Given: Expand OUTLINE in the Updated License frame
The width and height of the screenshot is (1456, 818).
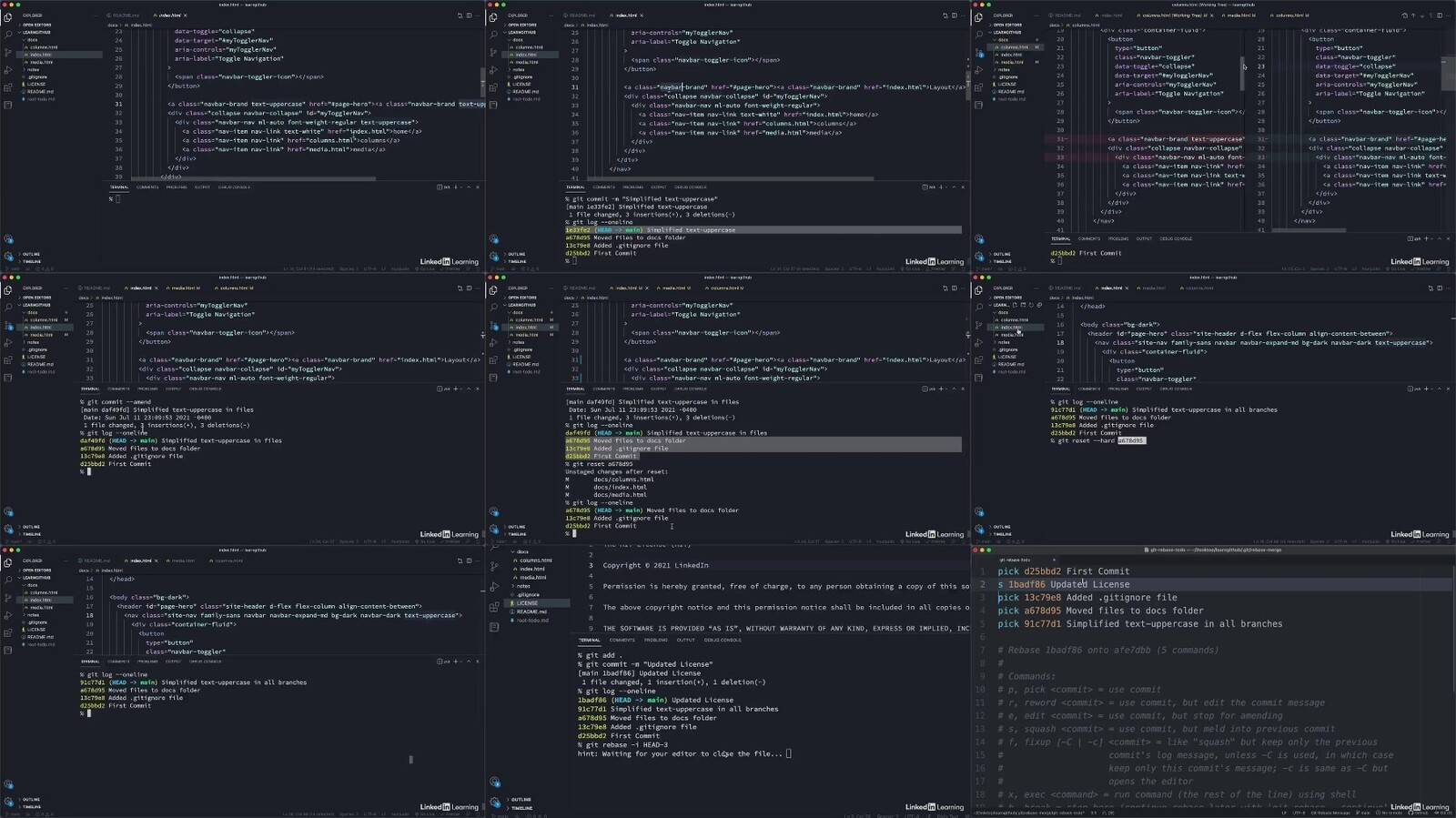Looking at the screenshot, I should [521, 800].
